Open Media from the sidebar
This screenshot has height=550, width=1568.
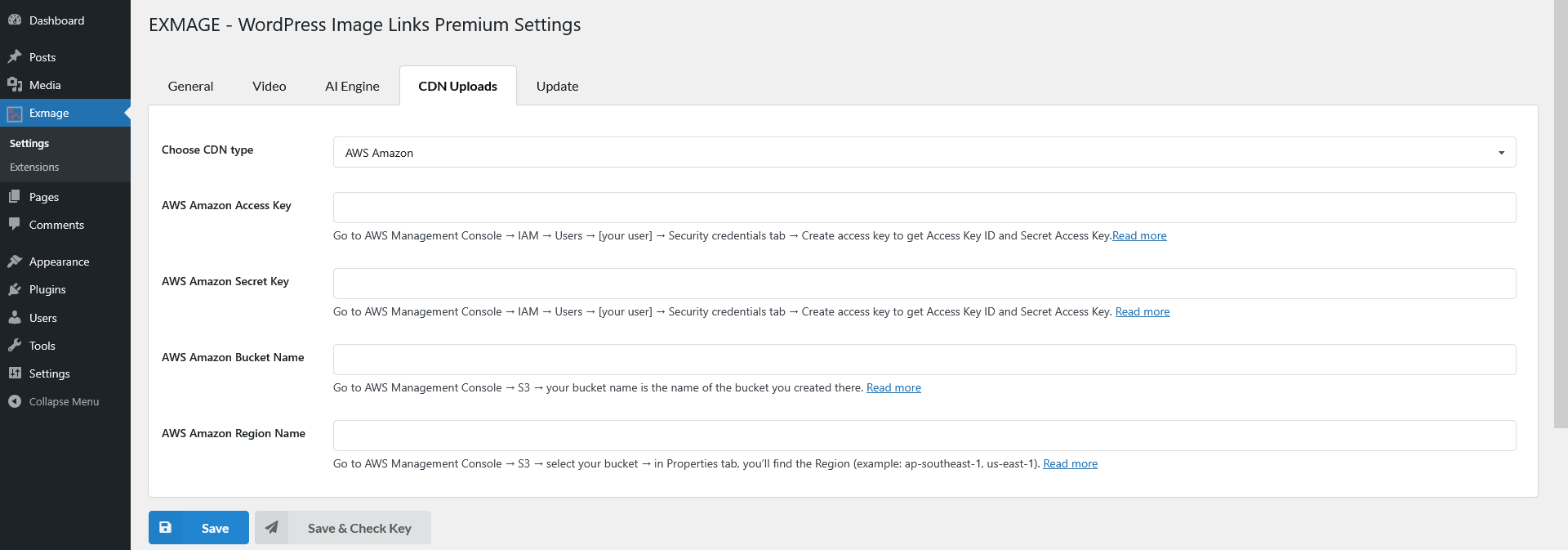65,85
